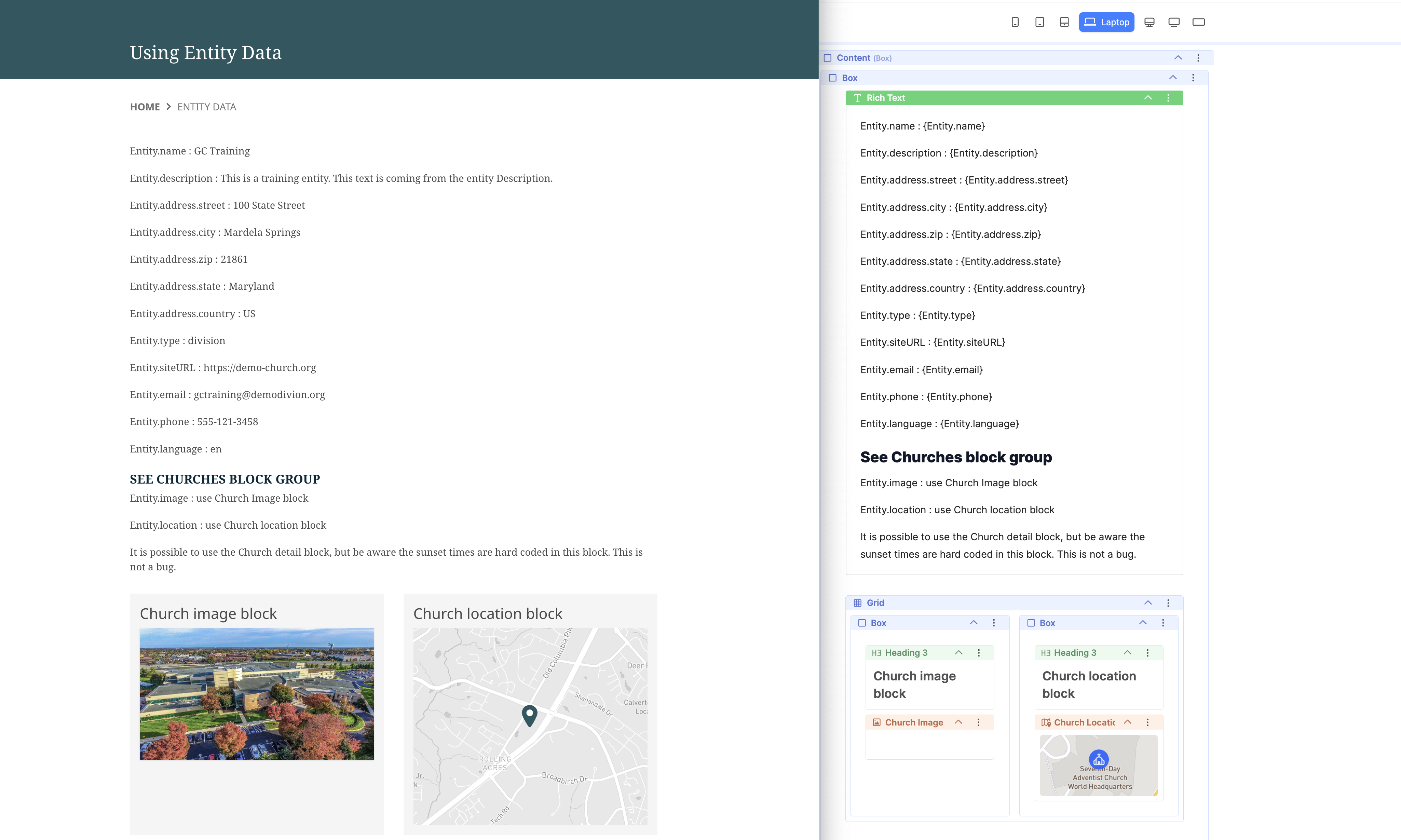The height and width of the screenshot is (840, 1401).
Task: Open the Grid block's three-dot menu
Action: pos(1168,603)
